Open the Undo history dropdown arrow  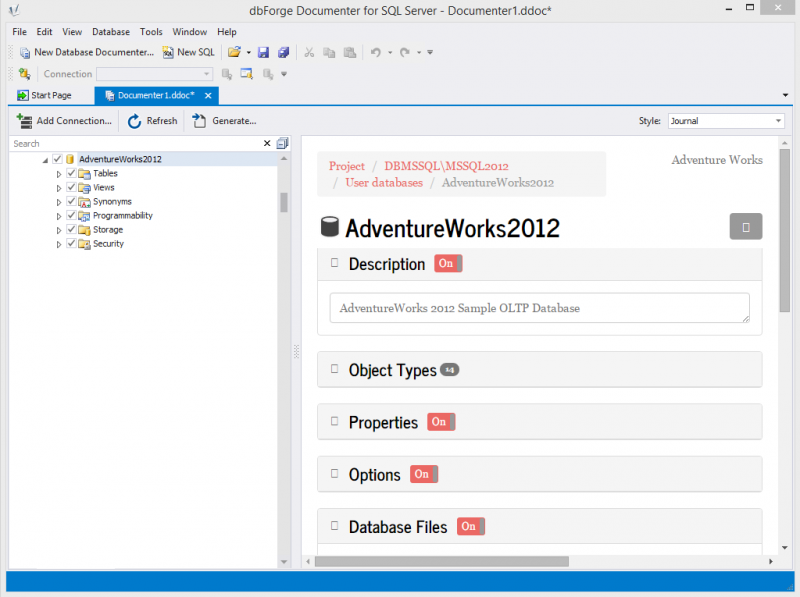[390, 52]
